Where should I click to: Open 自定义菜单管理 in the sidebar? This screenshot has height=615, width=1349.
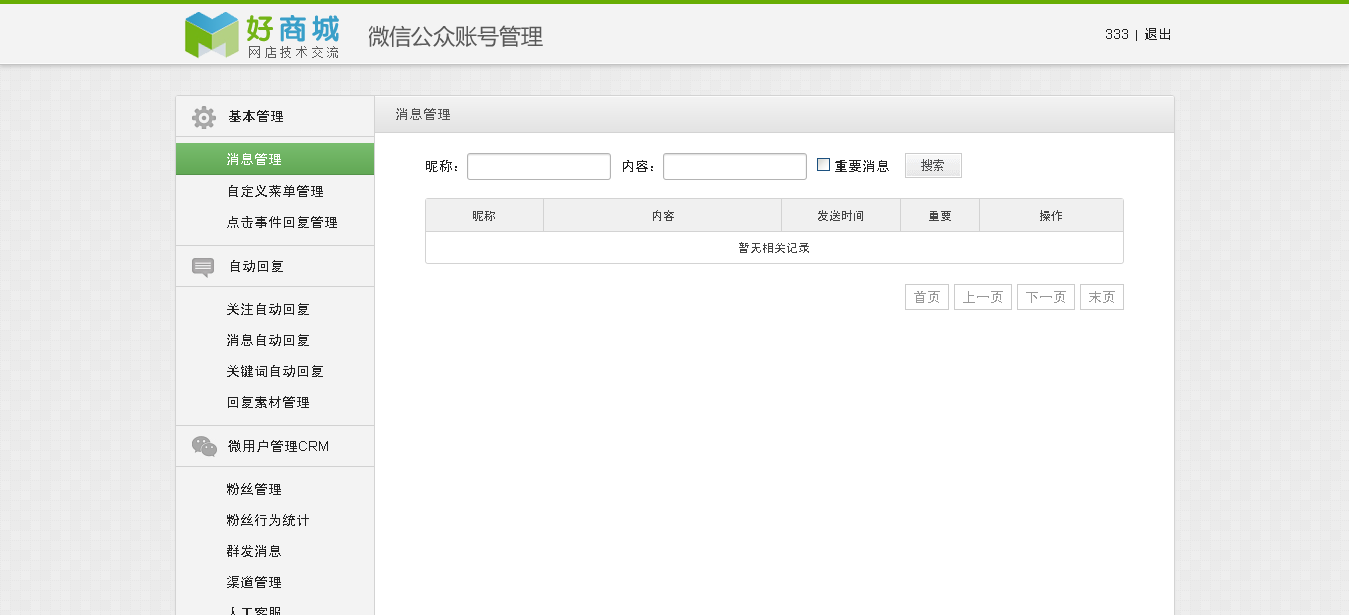275,191
